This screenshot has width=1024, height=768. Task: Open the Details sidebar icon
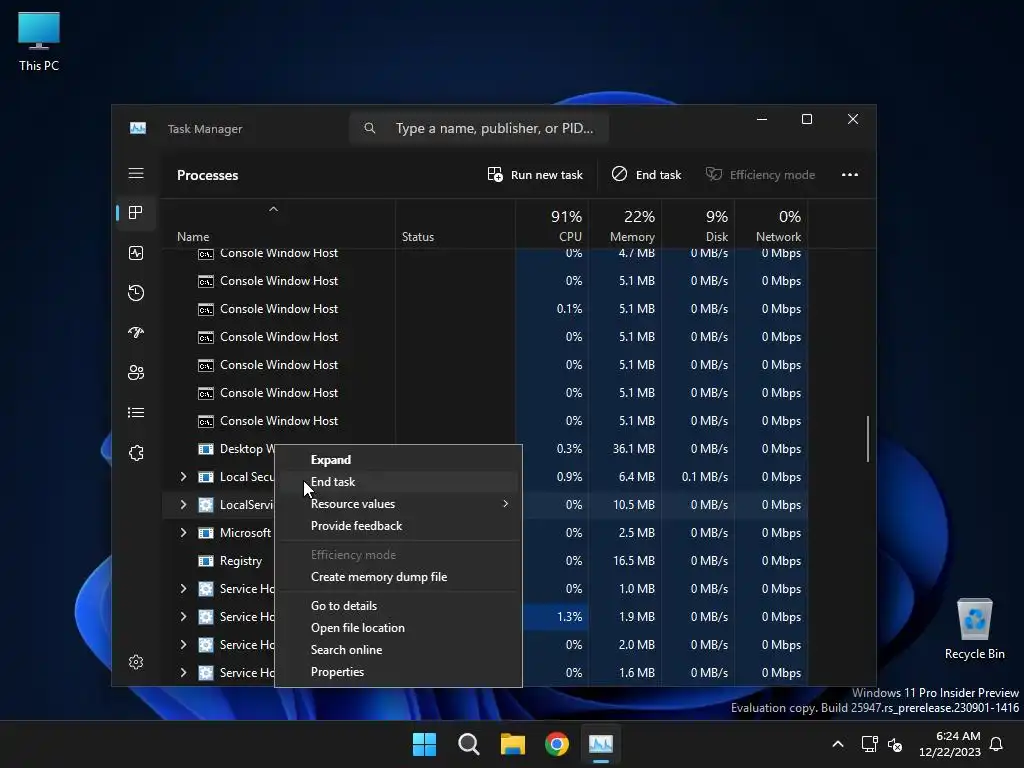pos(136,413)
